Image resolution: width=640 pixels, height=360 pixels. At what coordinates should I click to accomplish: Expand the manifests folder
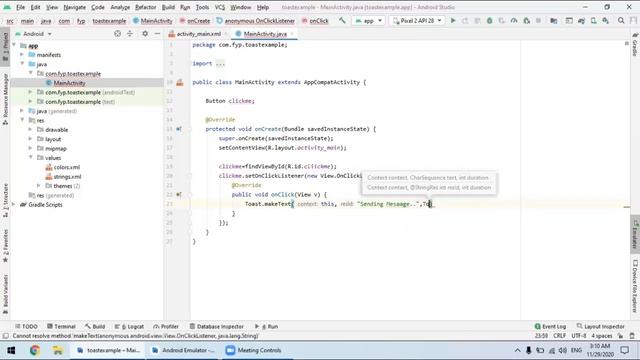(22, 55)
